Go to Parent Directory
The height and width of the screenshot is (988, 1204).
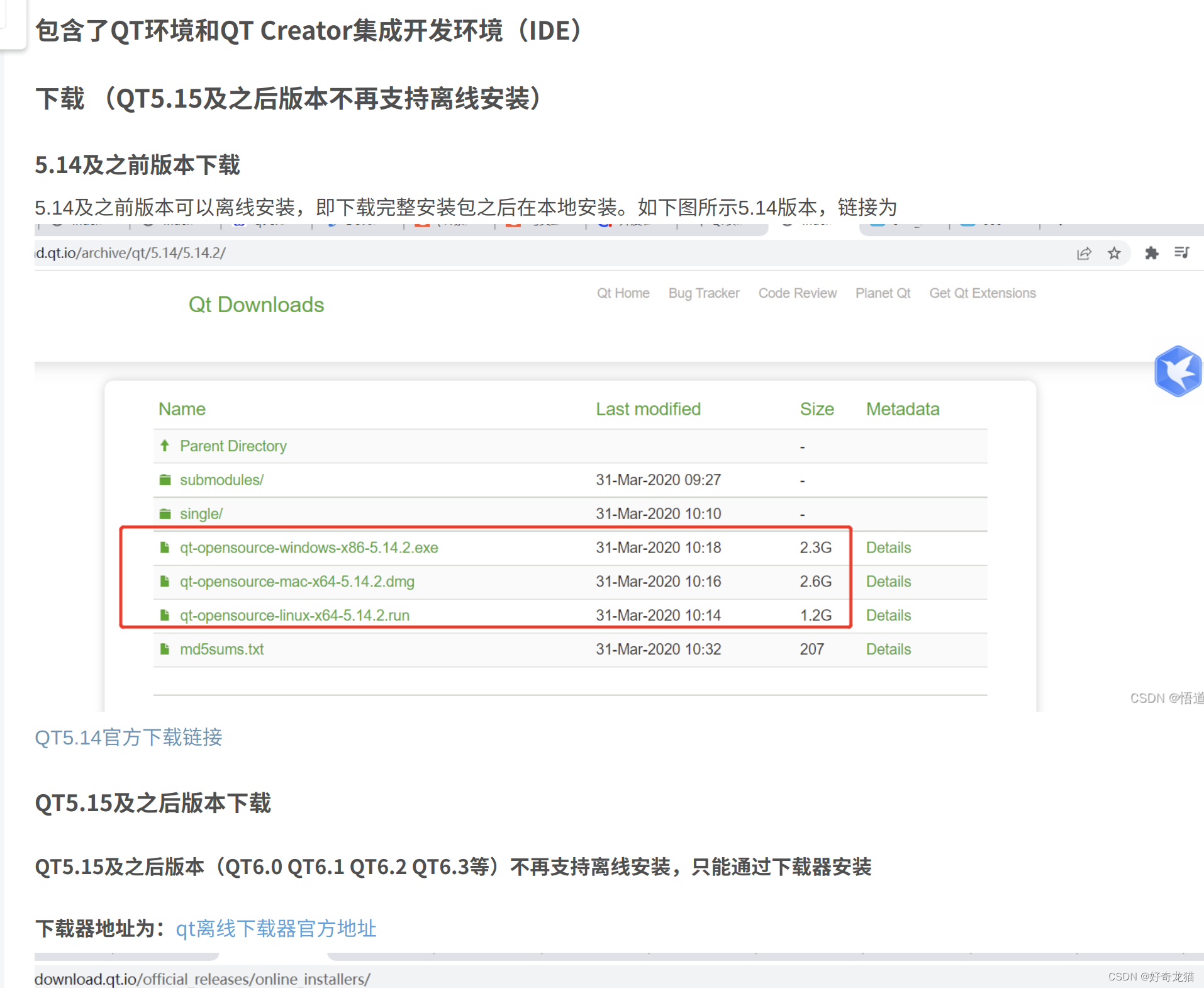[x=233, y=446]
